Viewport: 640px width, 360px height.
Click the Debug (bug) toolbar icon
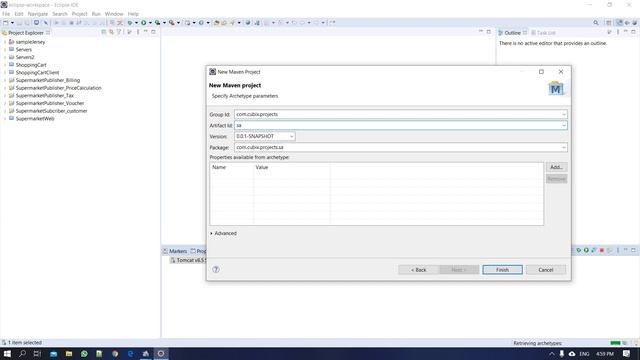pyautogui.click(x=130, y=23)
